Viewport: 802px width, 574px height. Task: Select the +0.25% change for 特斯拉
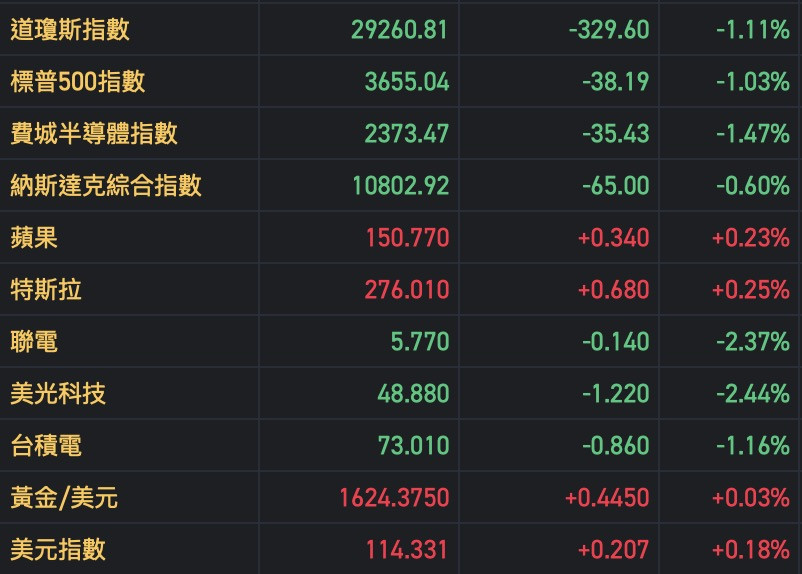[750, 290]
